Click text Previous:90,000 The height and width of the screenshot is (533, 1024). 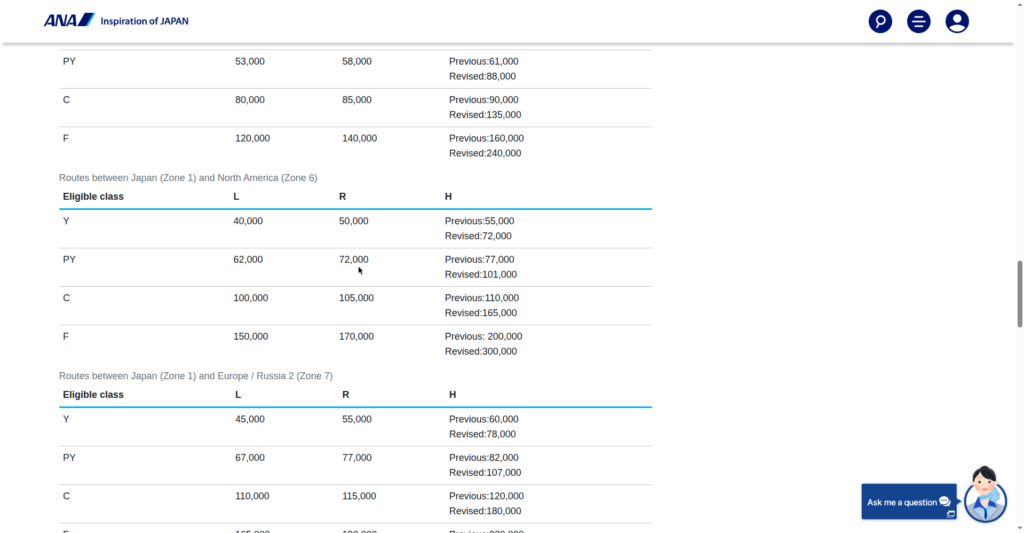484,100
